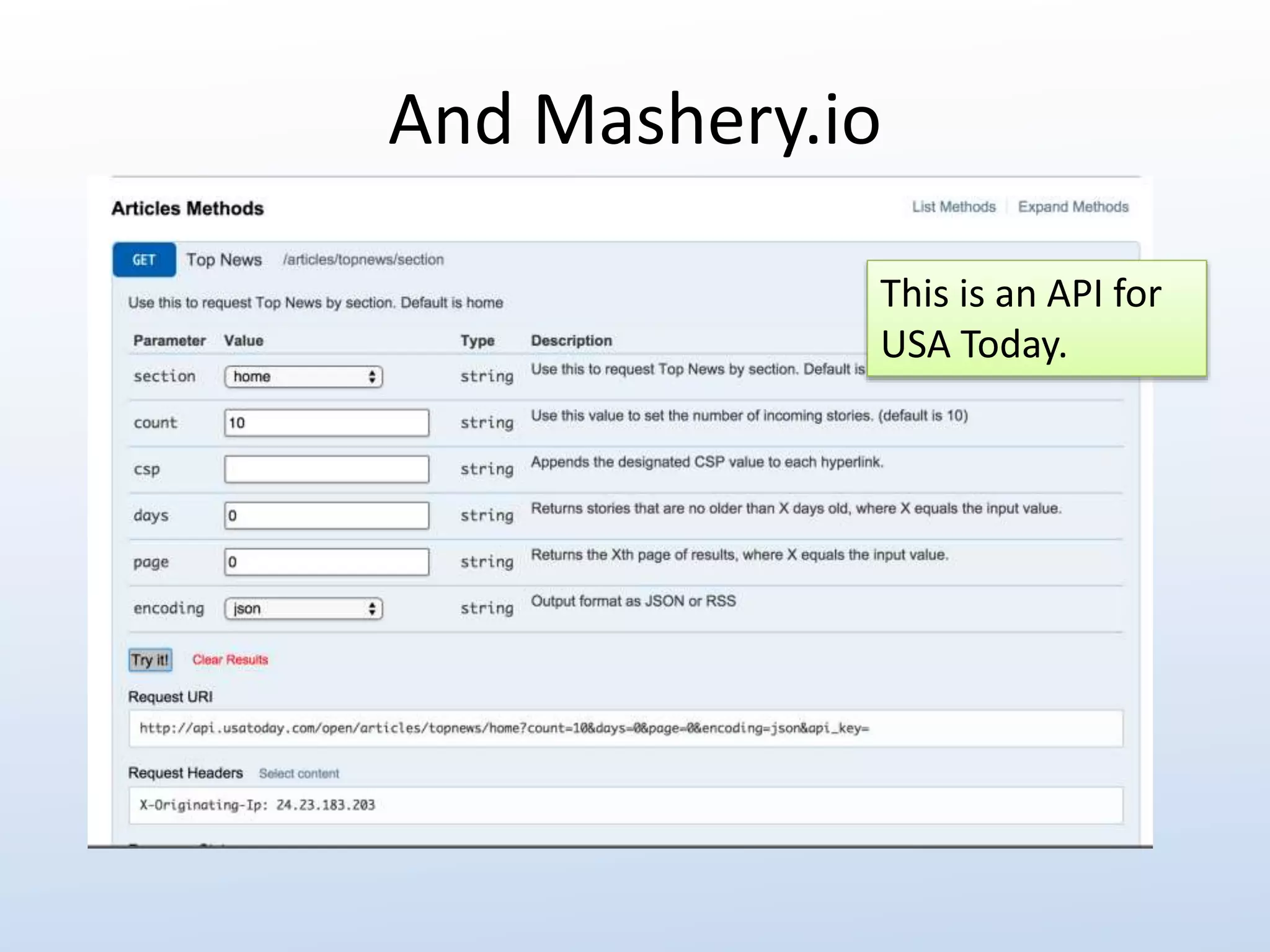
Task: Click the Select content link
Action: pyautogui.click(x=299, y=773)
